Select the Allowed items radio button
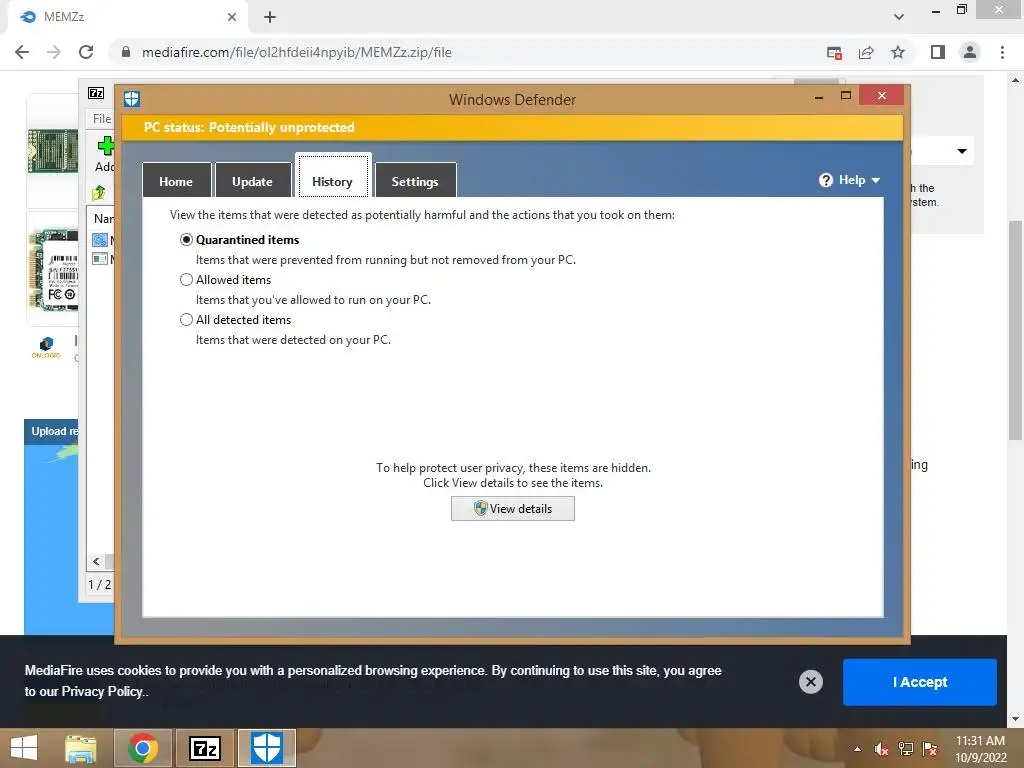This screenshot has height=768, width=1024. pyautogui.click(x=186, y=280)
